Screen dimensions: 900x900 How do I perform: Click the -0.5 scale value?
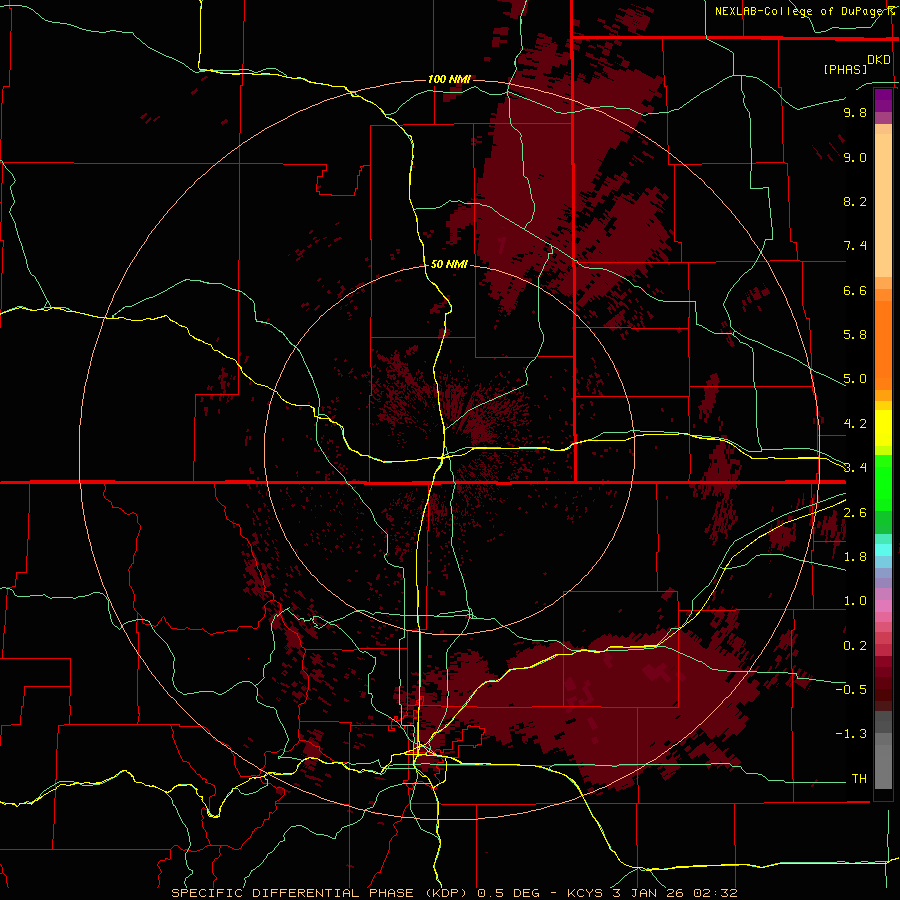click(851, 690)
